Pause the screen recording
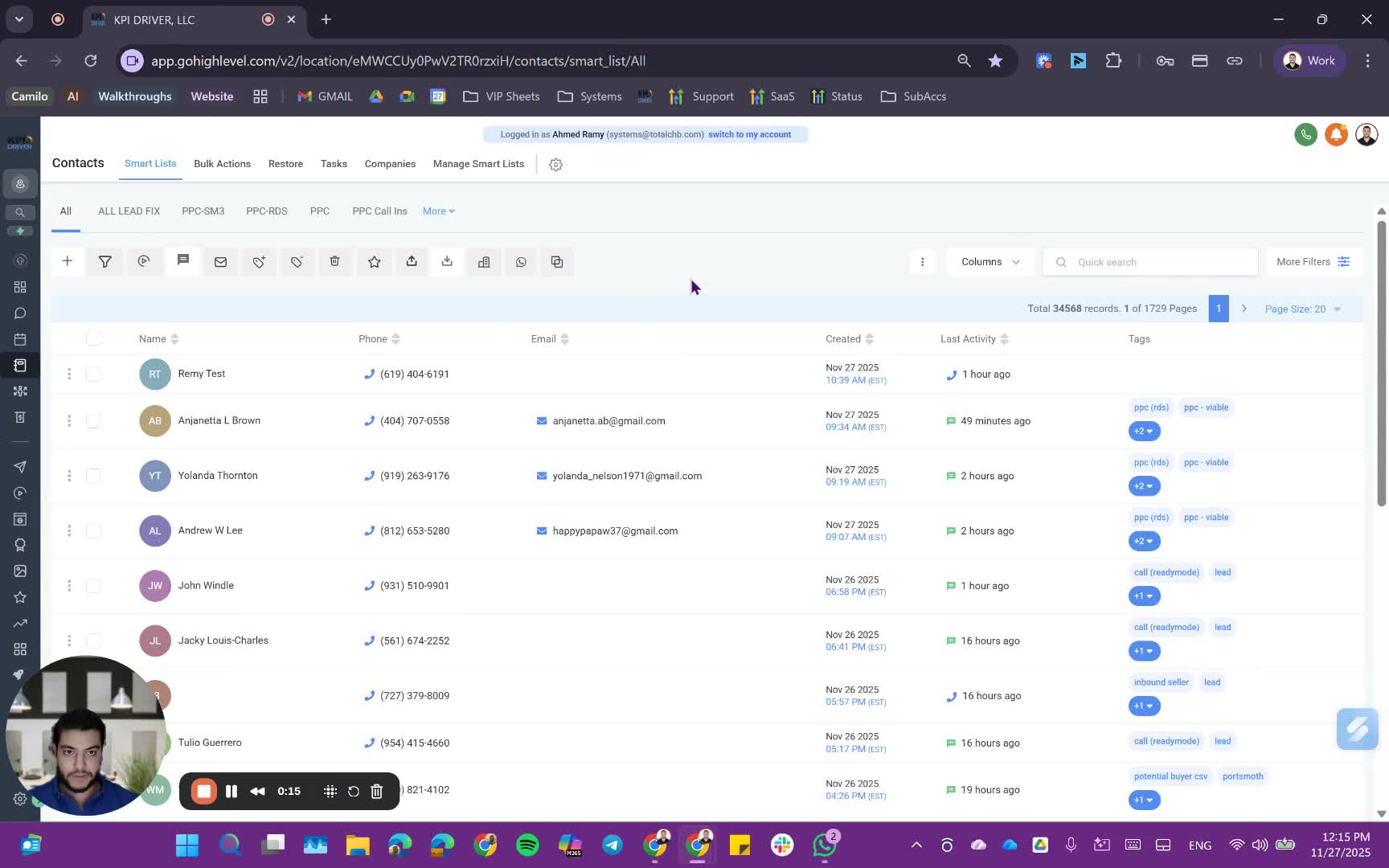This screenshot has height=868, width=1389. pyautogui.click(x=231, y=792)
